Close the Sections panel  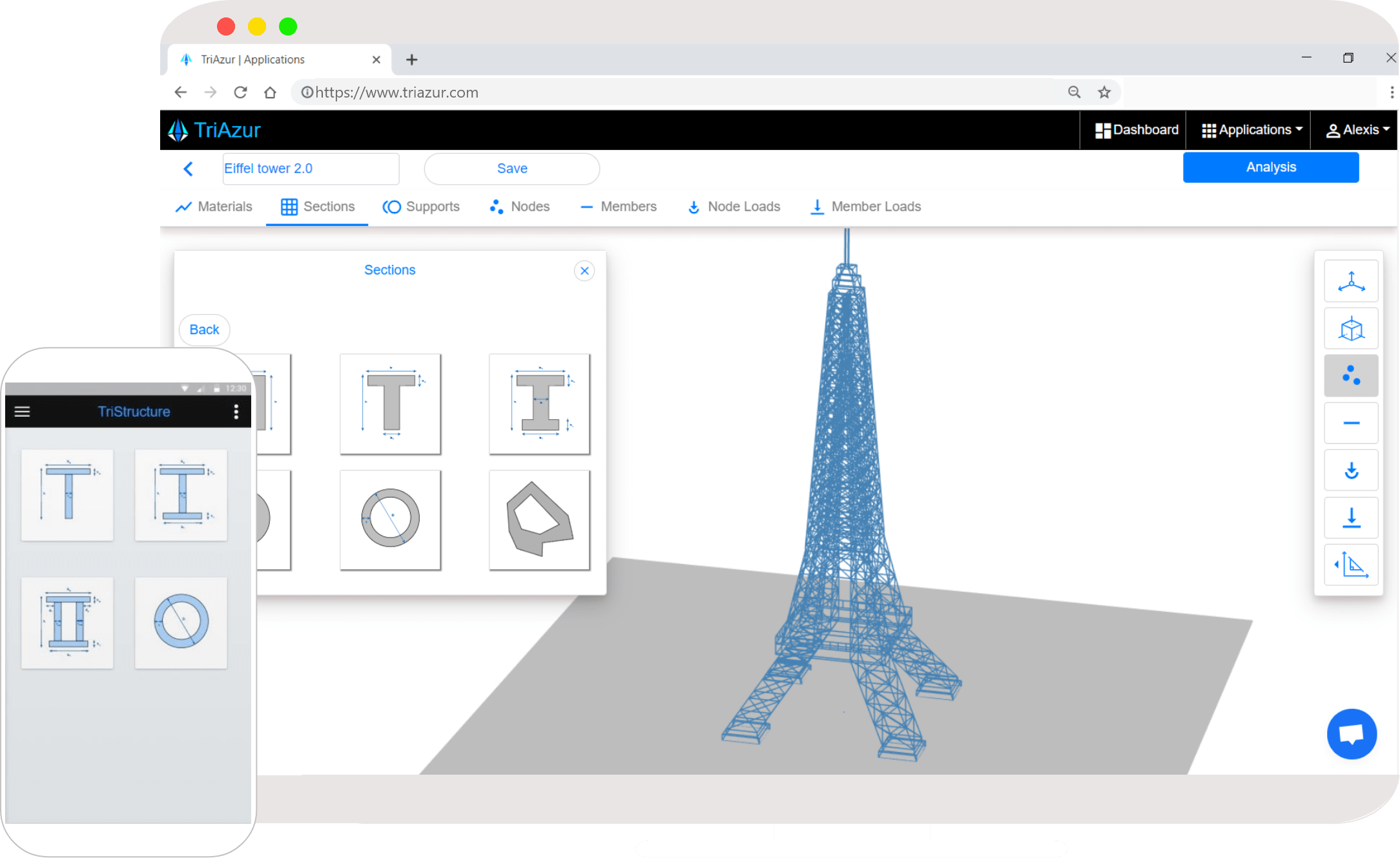[584, 271]
